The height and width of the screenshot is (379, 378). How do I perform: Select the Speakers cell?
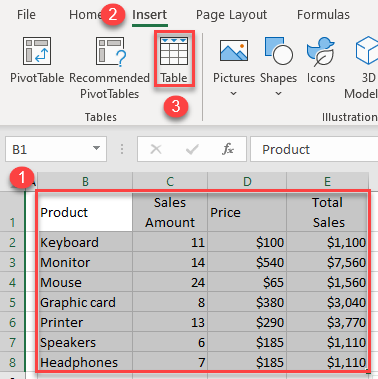85,342
